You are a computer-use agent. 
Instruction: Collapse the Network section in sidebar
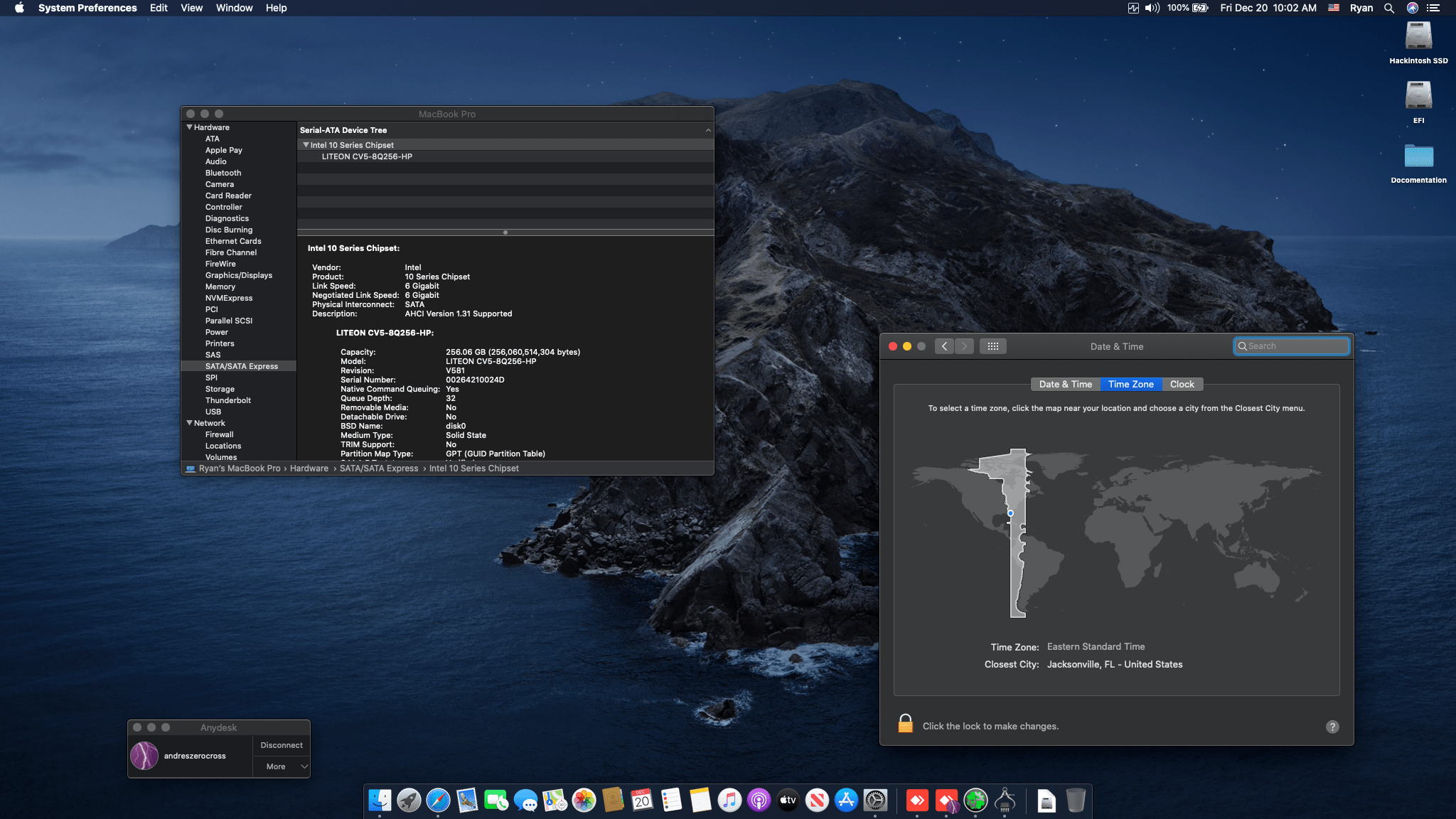coord(190,423)
